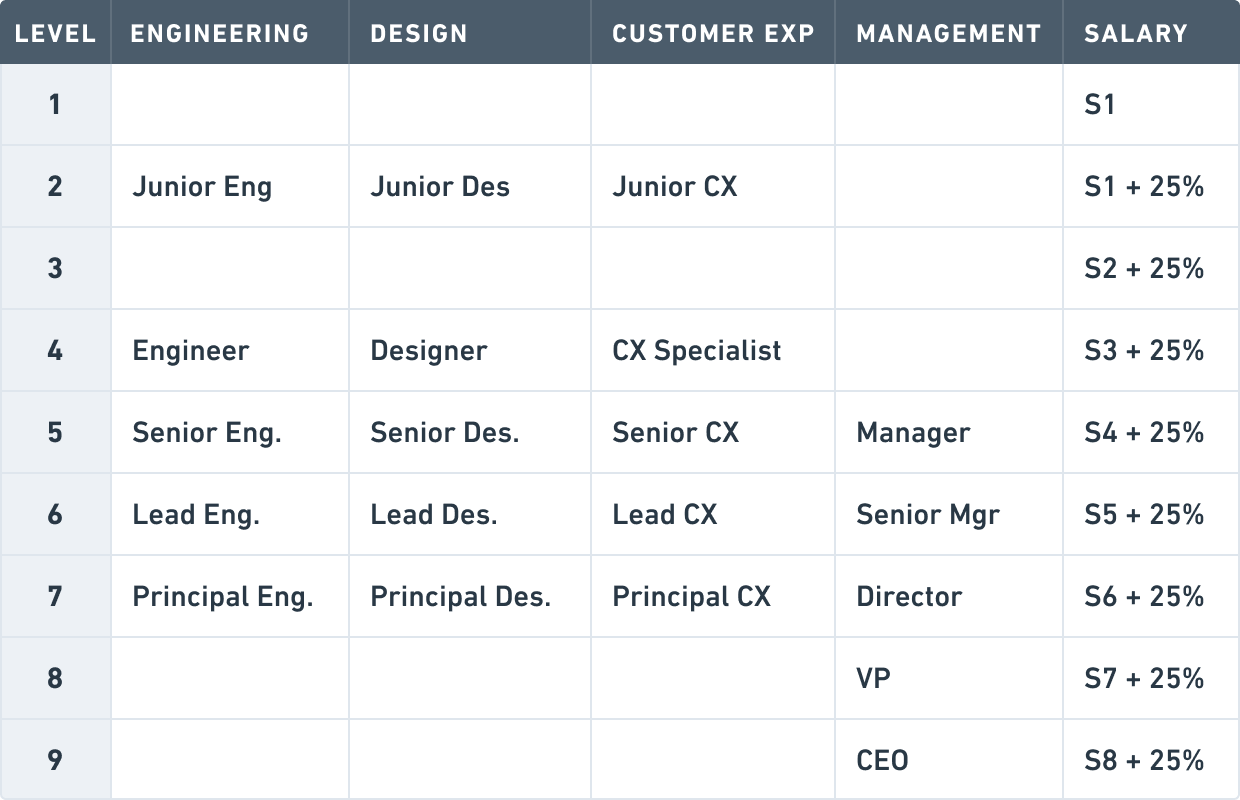Click the Senior Mgr cell

click(928, 515)
